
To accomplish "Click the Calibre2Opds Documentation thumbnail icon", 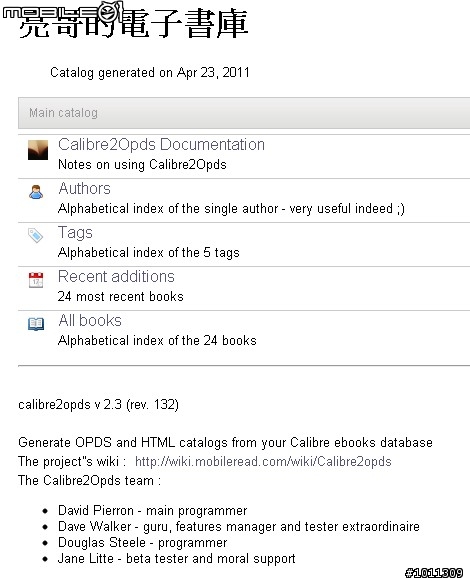I will (x=38, y=150).
